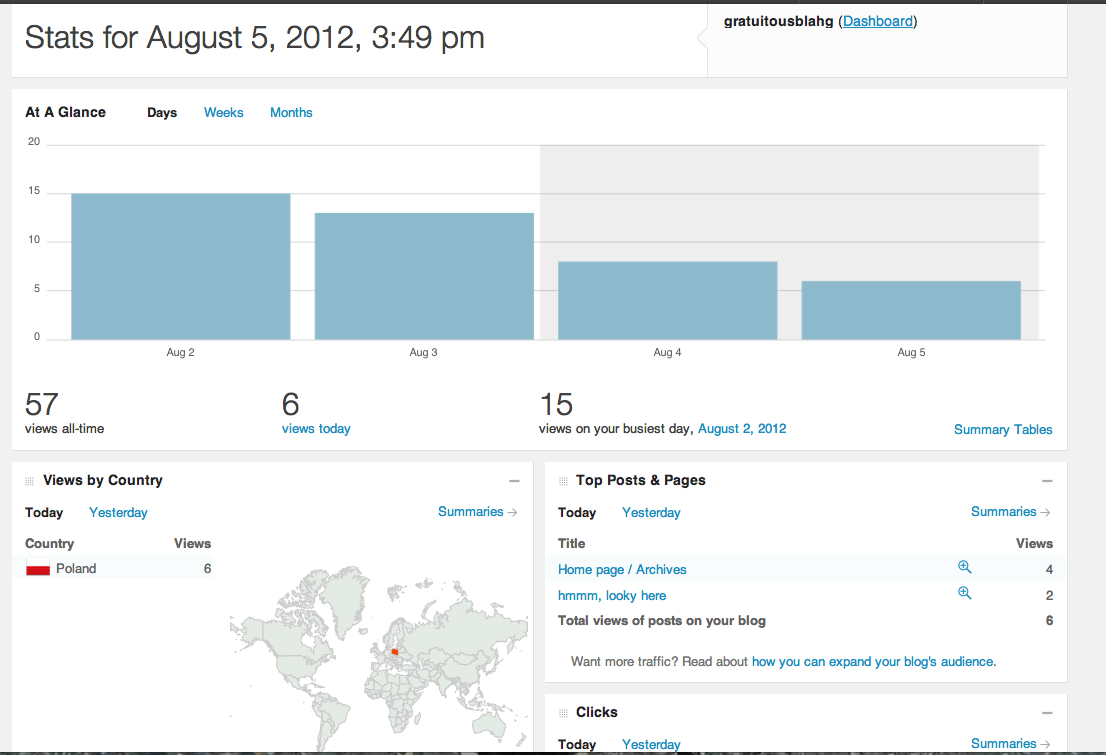Image resolution: width=1106 pixels, height=755 pixels.
Task: Click the Aug 2 bar in chart
Action: [181, 266]
